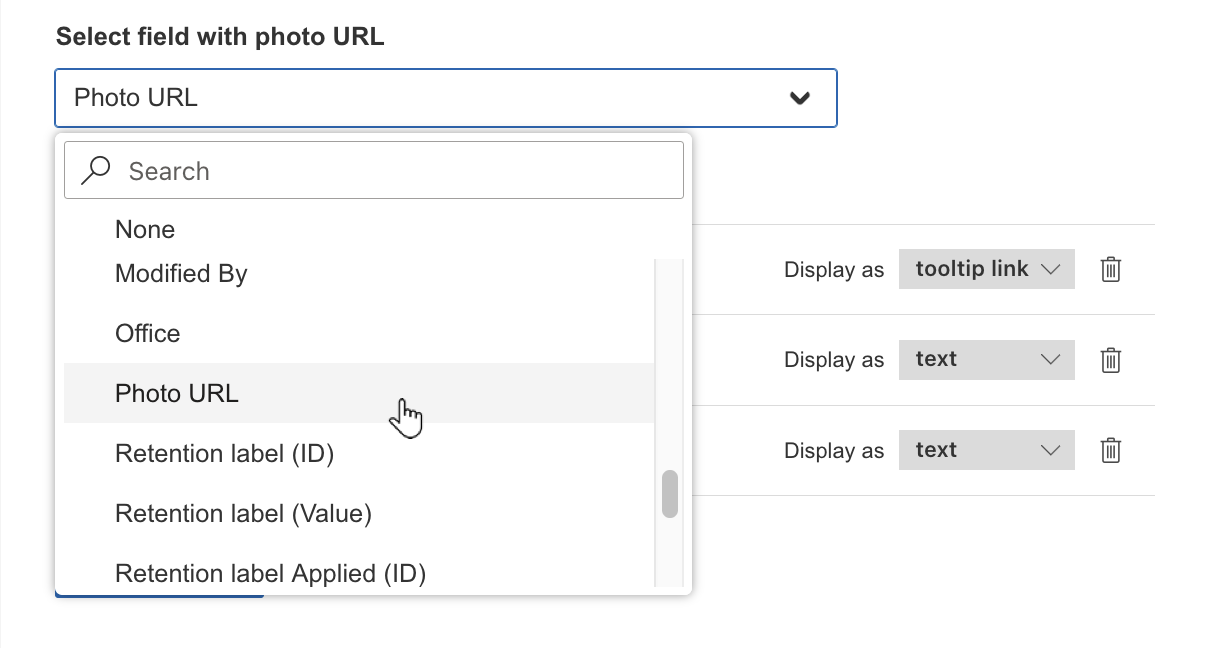Screen dimensions: 1206x648
Task: Expand the middle row's 'text' display dropdown
Action: click(986, 360)
